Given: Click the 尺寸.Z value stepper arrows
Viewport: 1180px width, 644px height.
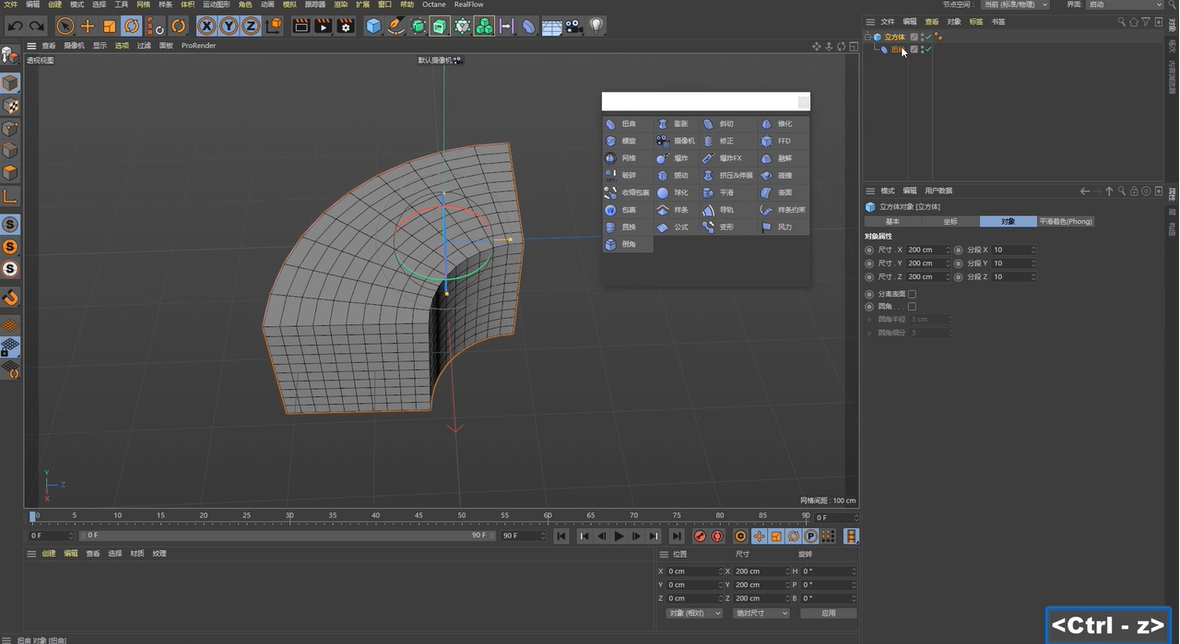Looking at the screenshot, I should (947, 277).
